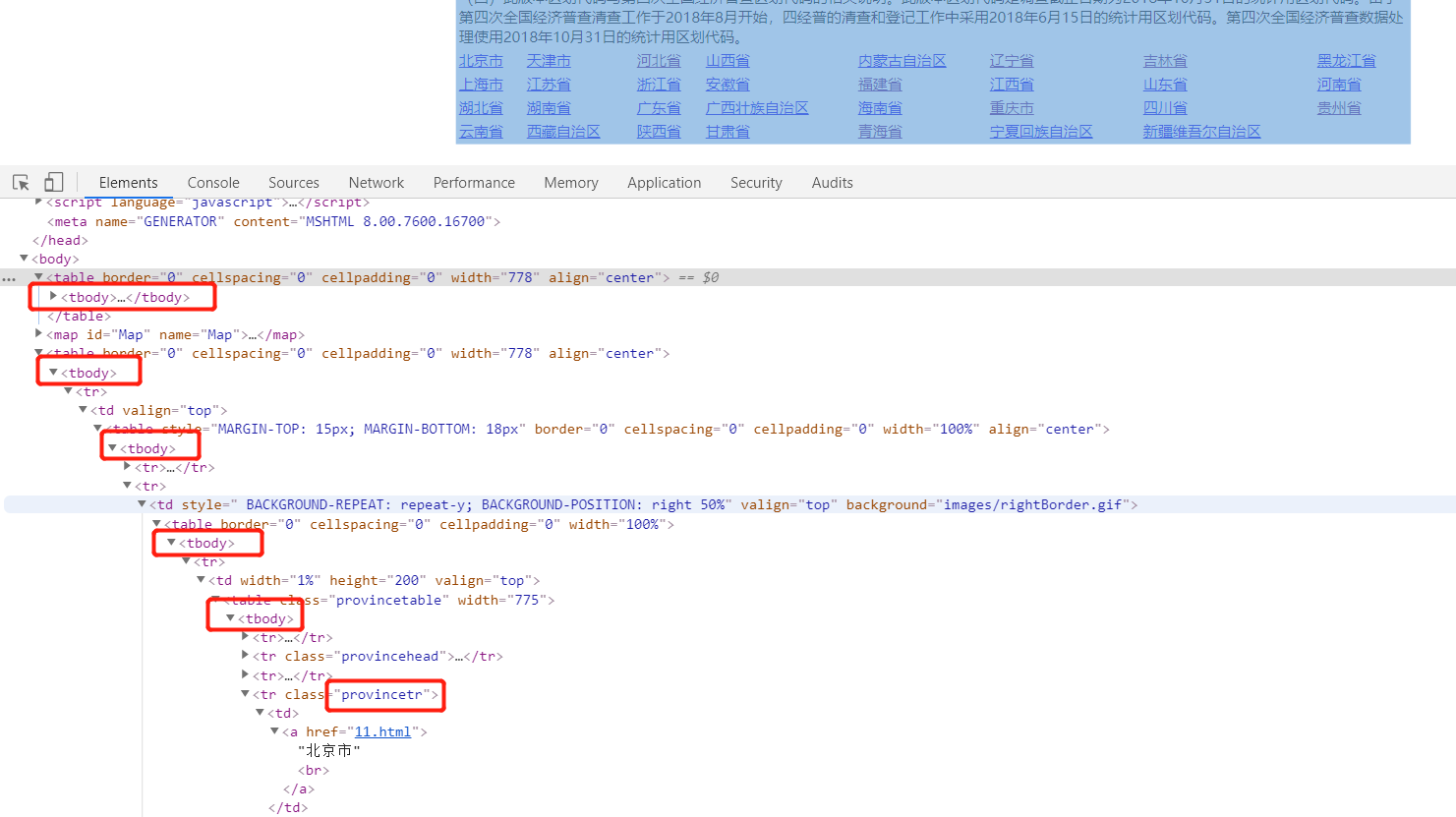Click the 辽宁省 link

[x=1012, y=61]
